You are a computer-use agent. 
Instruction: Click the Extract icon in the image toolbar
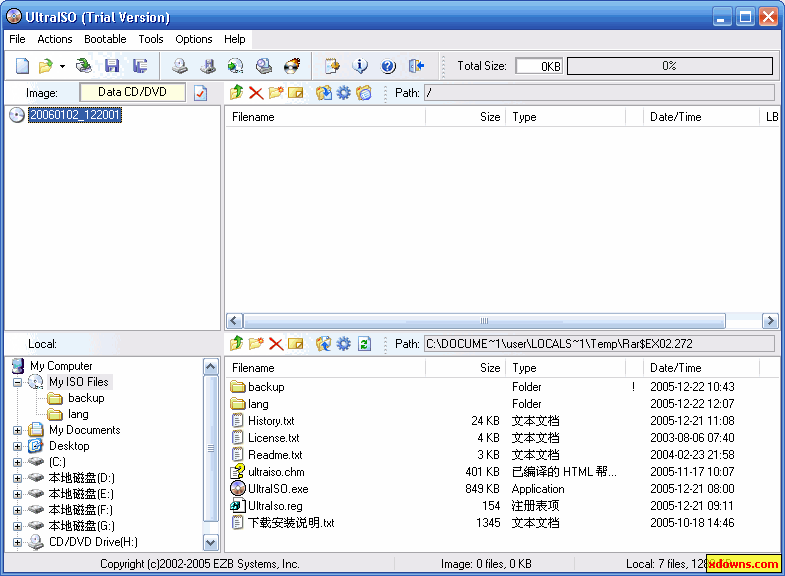point(323,93)
